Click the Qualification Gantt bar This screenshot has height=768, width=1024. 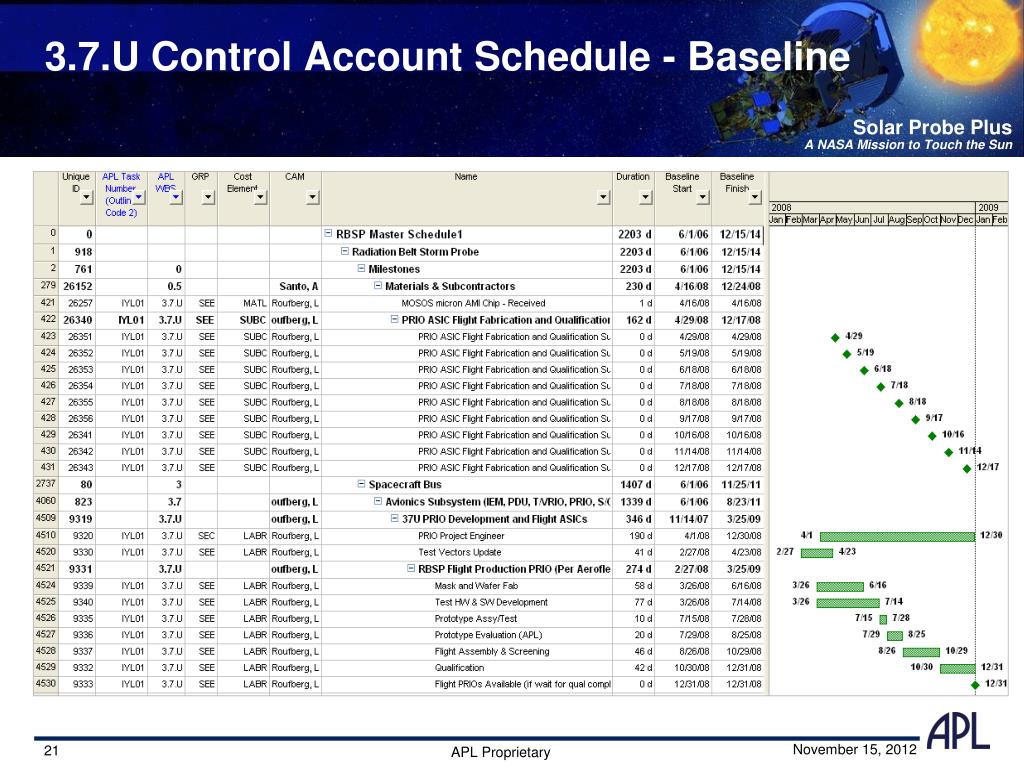pos(957,668)
